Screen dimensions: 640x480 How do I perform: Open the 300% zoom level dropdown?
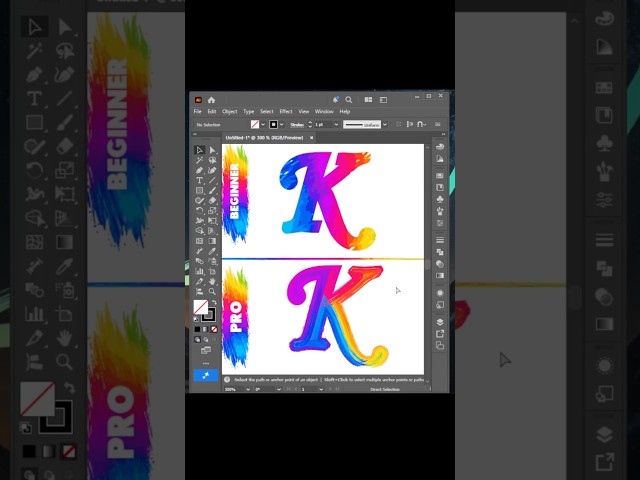pyautogui.click(x=247, y=389)
